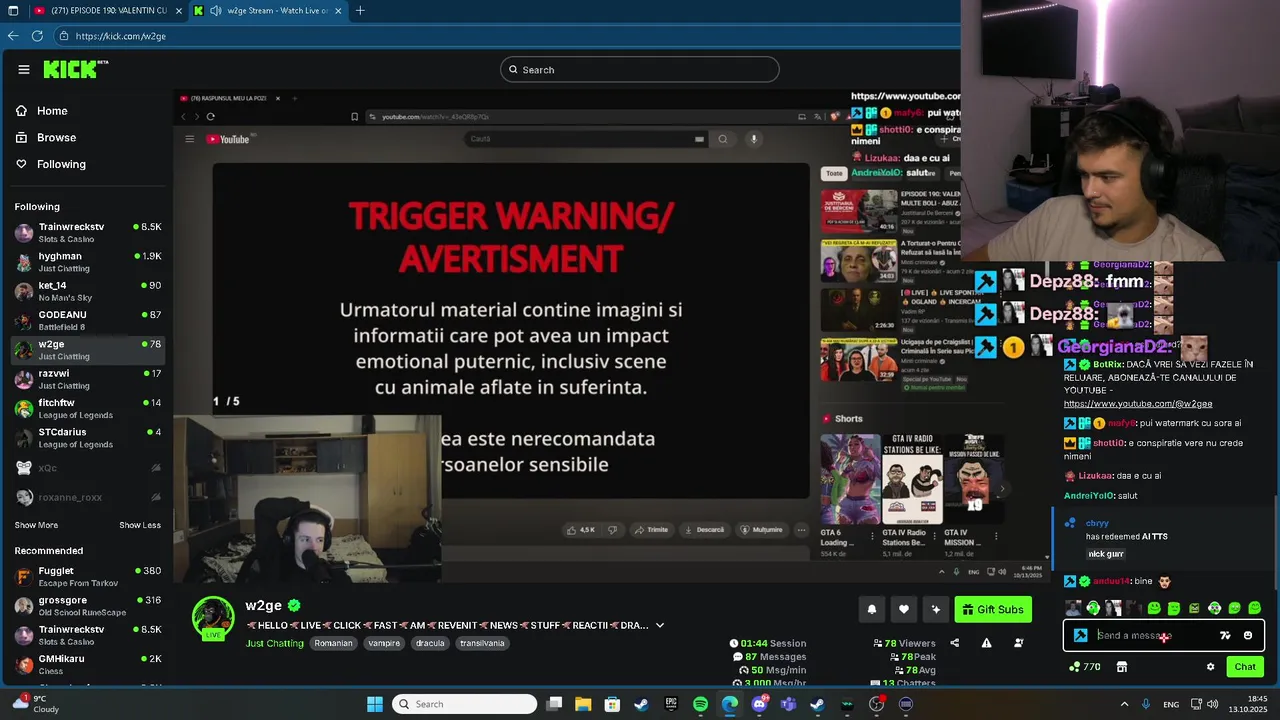
Task: Open the emoji picker in chat input
Action: pyautogui.click(x=1247, y=635)
